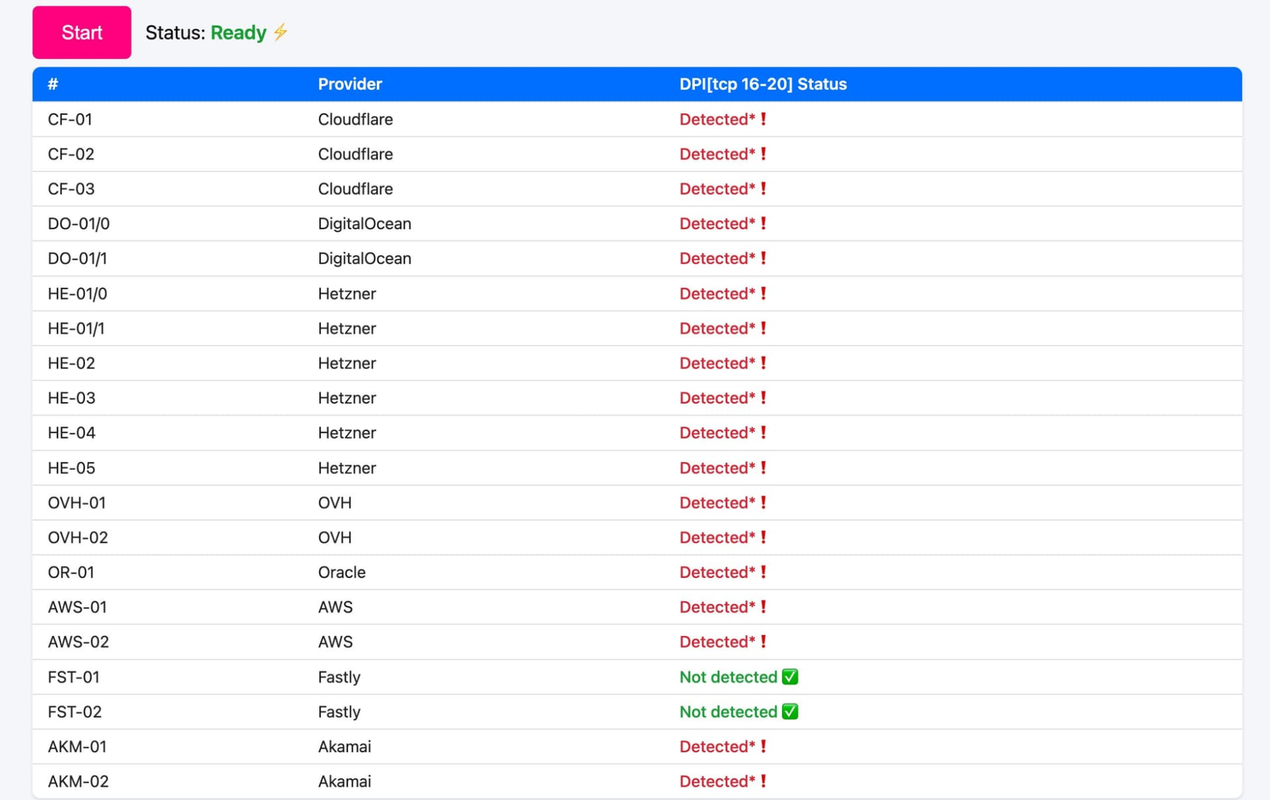Click the OVH provider in OVH-01 row
The width and height of the screenshot is (1270, 800).
335,503
